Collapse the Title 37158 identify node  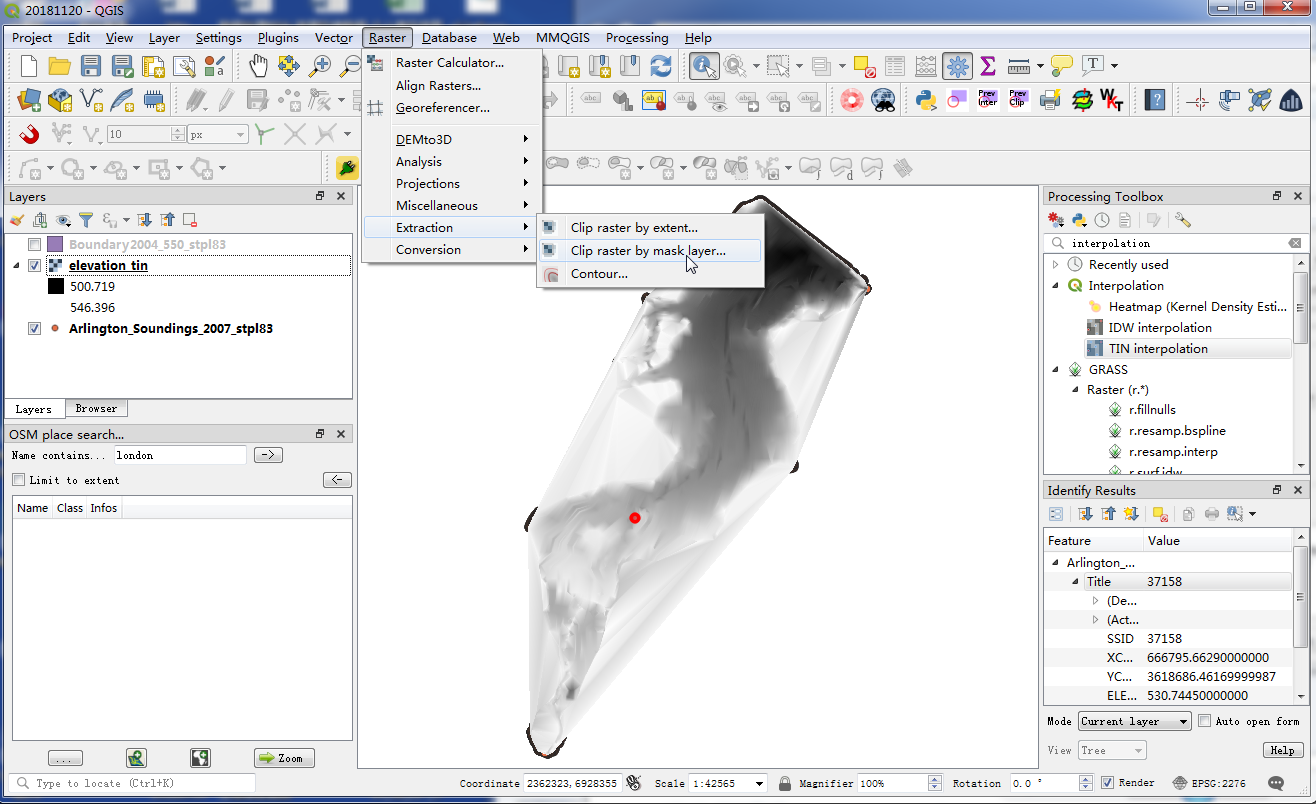click(1075, 582)
